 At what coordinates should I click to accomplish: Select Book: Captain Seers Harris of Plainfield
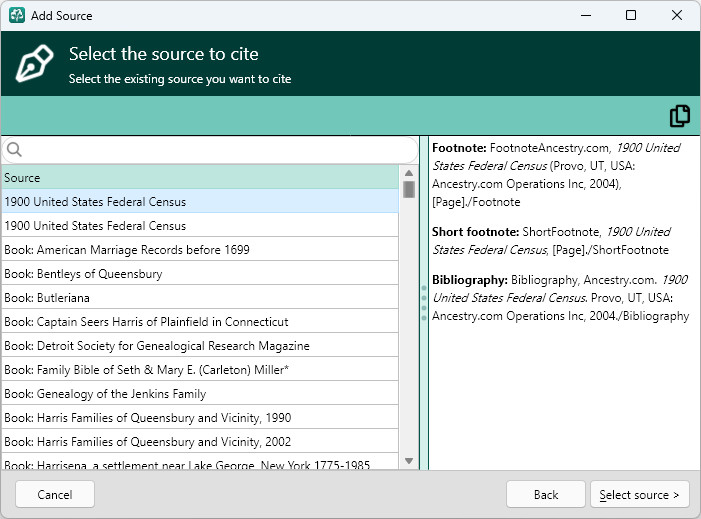pos(200,321)
